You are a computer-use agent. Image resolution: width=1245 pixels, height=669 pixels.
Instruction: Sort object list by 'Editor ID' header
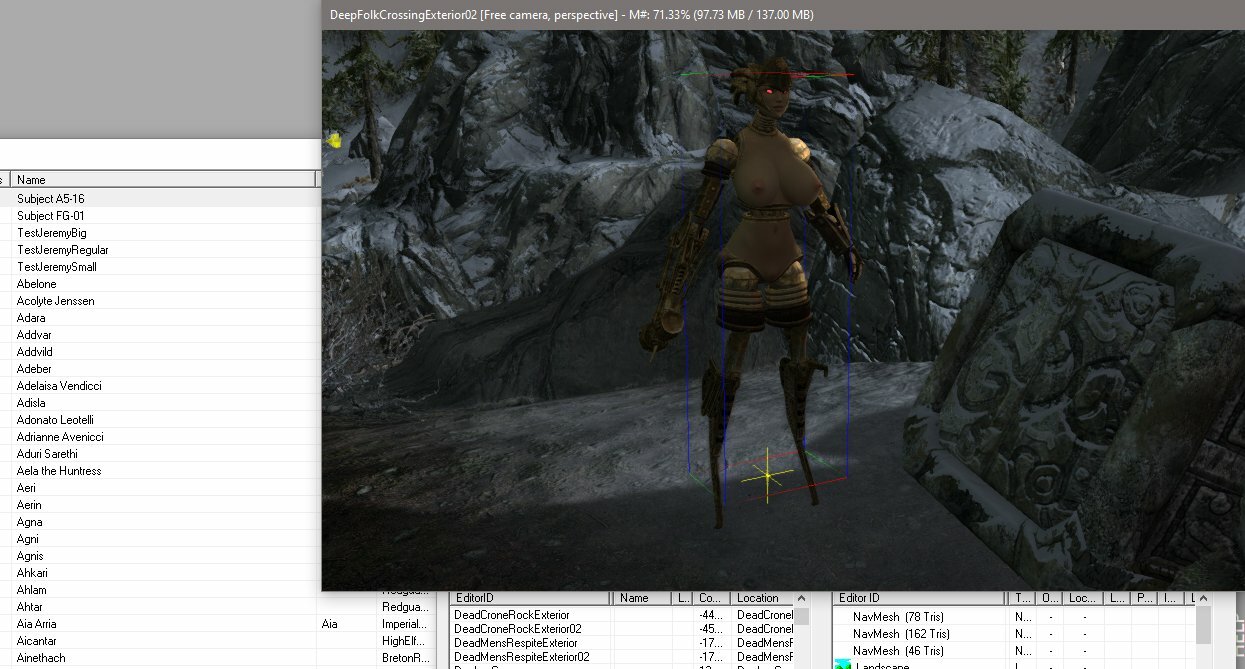920,598
